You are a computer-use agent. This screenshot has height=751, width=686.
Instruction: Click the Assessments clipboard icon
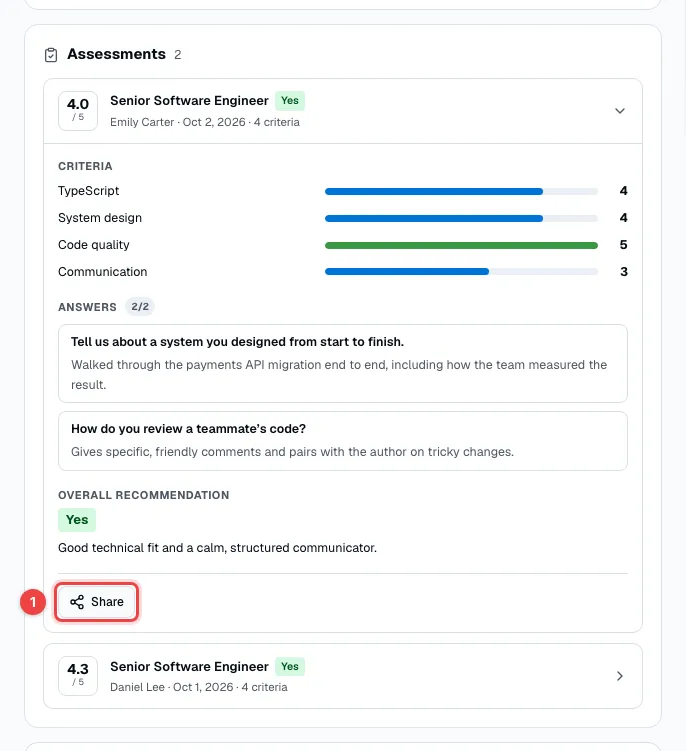point(51,55)
